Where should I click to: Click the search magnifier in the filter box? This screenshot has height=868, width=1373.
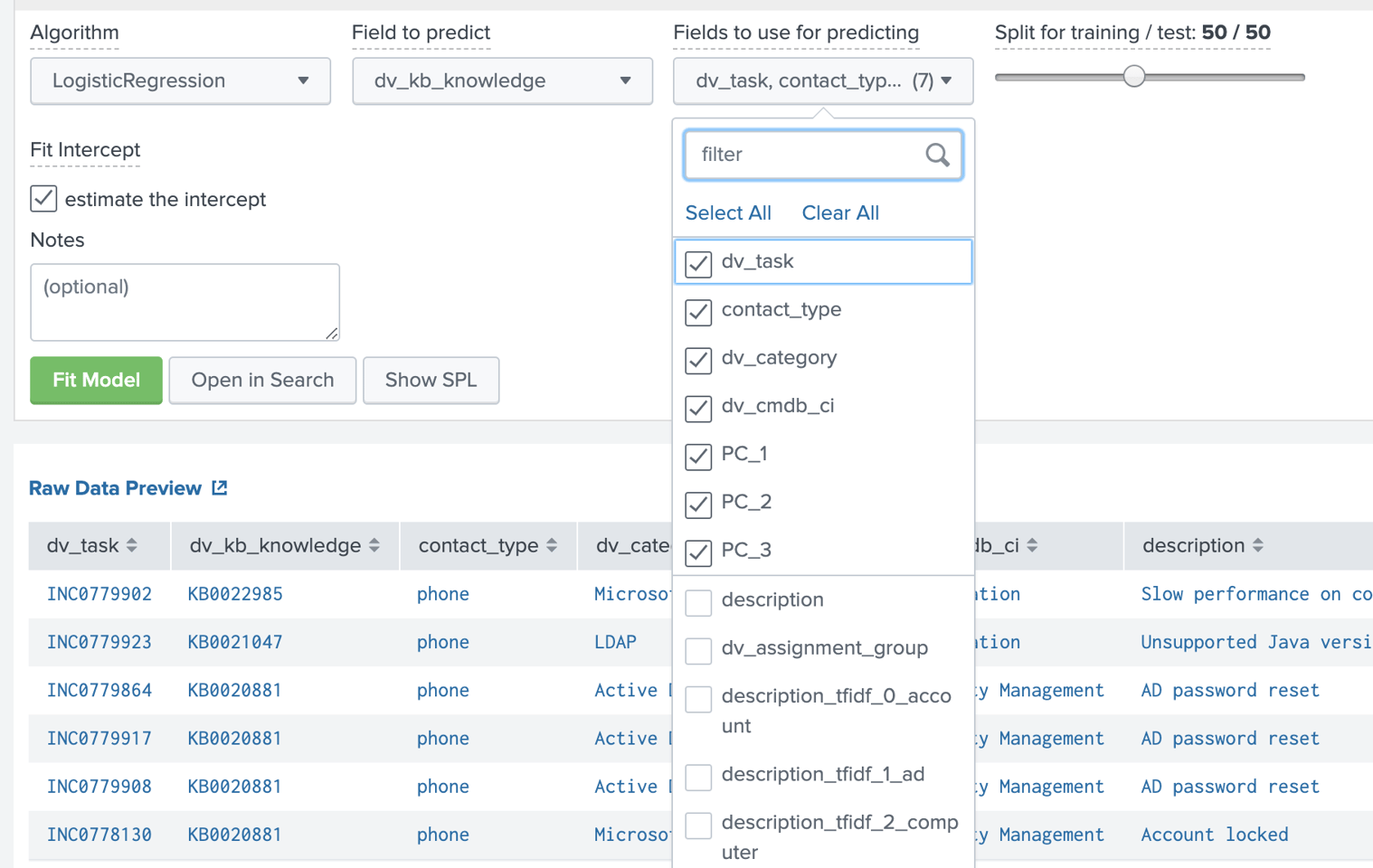click(x=937, y=155)
